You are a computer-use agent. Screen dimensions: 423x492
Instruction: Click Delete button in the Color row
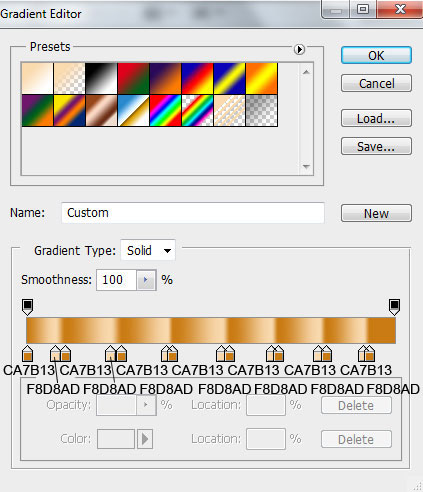(356, 439)
